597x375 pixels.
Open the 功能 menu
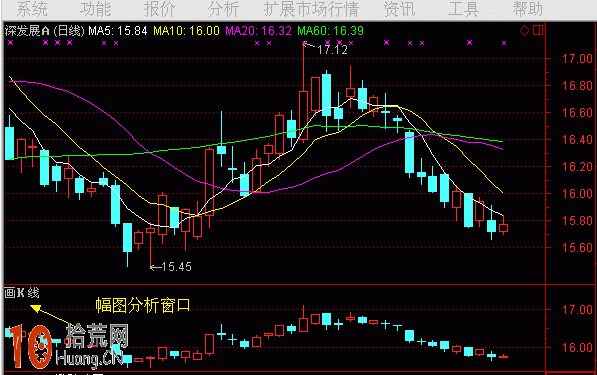point(96,9)
